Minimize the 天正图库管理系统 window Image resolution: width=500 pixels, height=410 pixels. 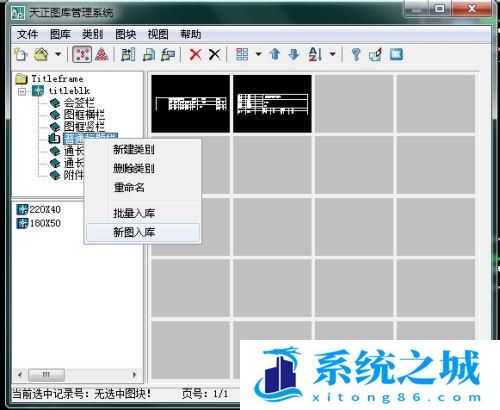click(x=416, y=9)
